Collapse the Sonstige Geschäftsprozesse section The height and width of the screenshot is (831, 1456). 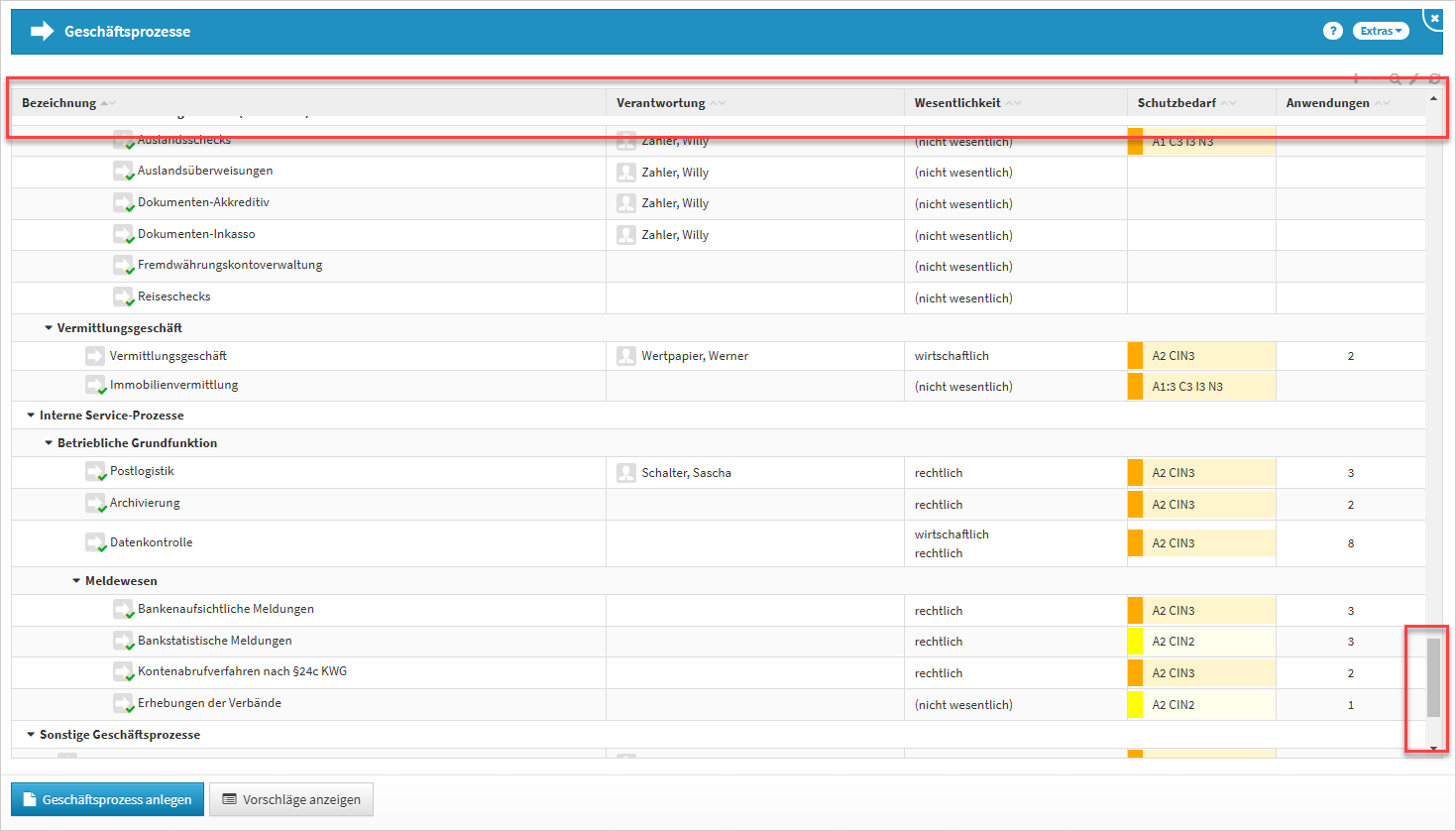31,735
